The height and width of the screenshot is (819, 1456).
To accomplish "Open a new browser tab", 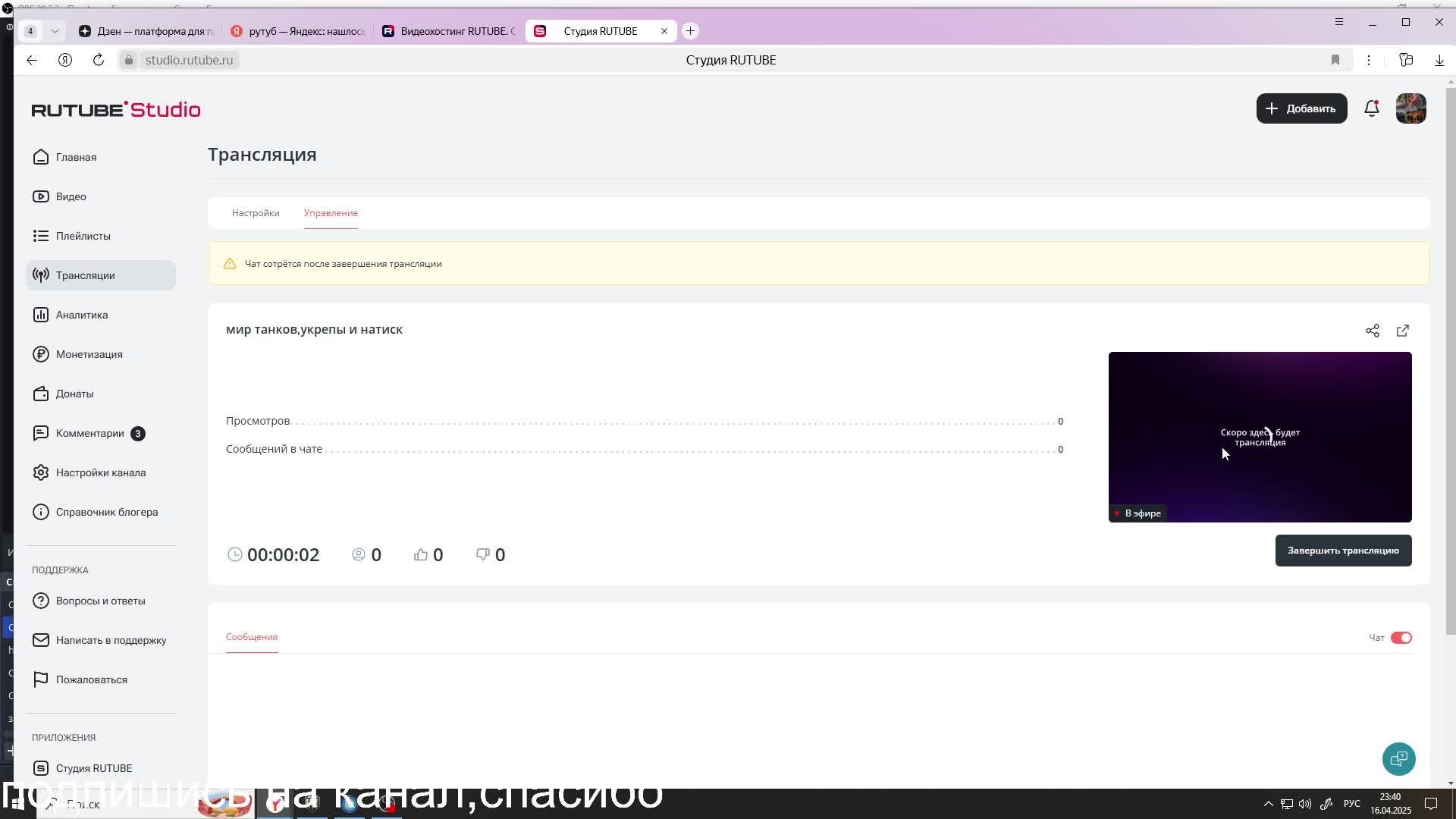I will click(x=690, y=31).
